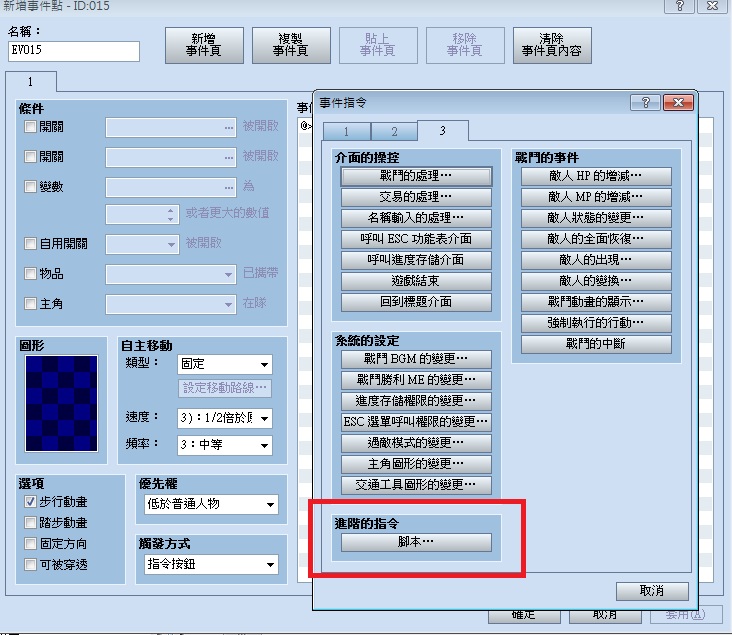Image resolution: width=732 pixels, height=635 pixels.
Task: Click the help icon in 事件指令 dialog
Action: pyautogui.click(x=645, y=102)
